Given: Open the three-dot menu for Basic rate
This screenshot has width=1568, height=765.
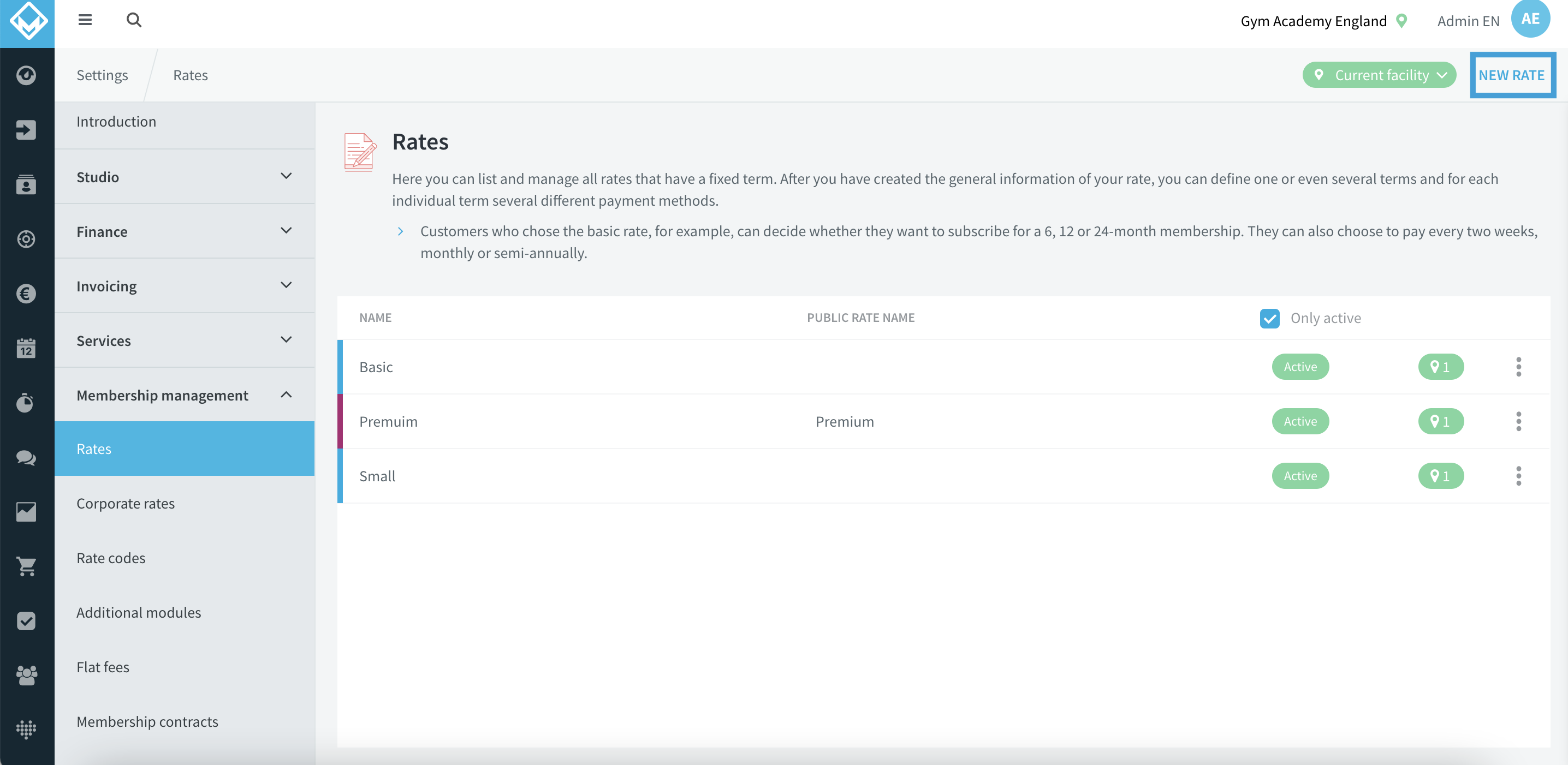Looking at the screenshot, I should 1518,367.
